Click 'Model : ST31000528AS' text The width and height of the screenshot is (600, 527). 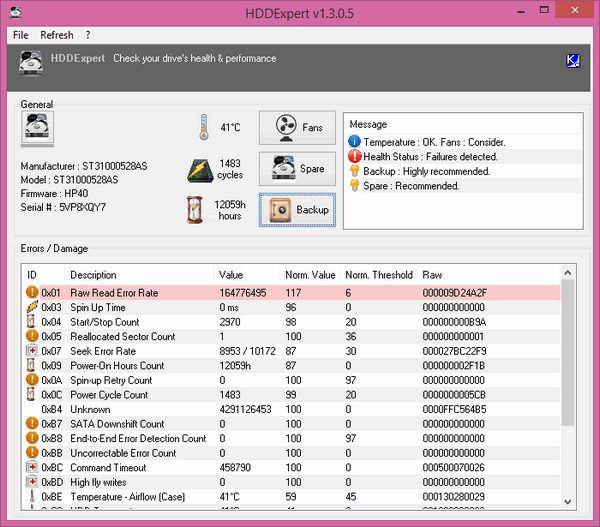(x=69, y=179)
